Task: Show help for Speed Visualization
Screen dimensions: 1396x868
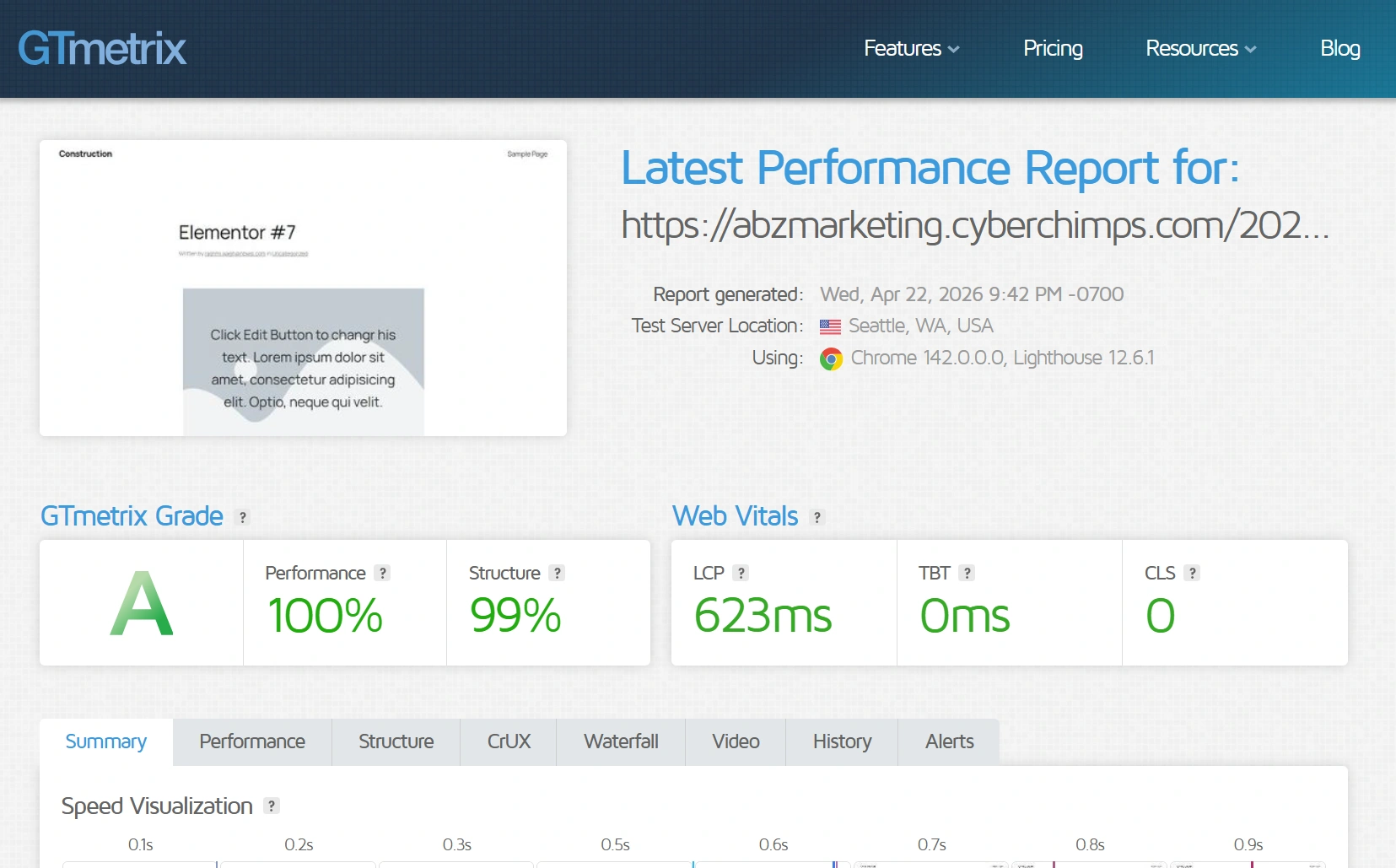Action: 271,806
